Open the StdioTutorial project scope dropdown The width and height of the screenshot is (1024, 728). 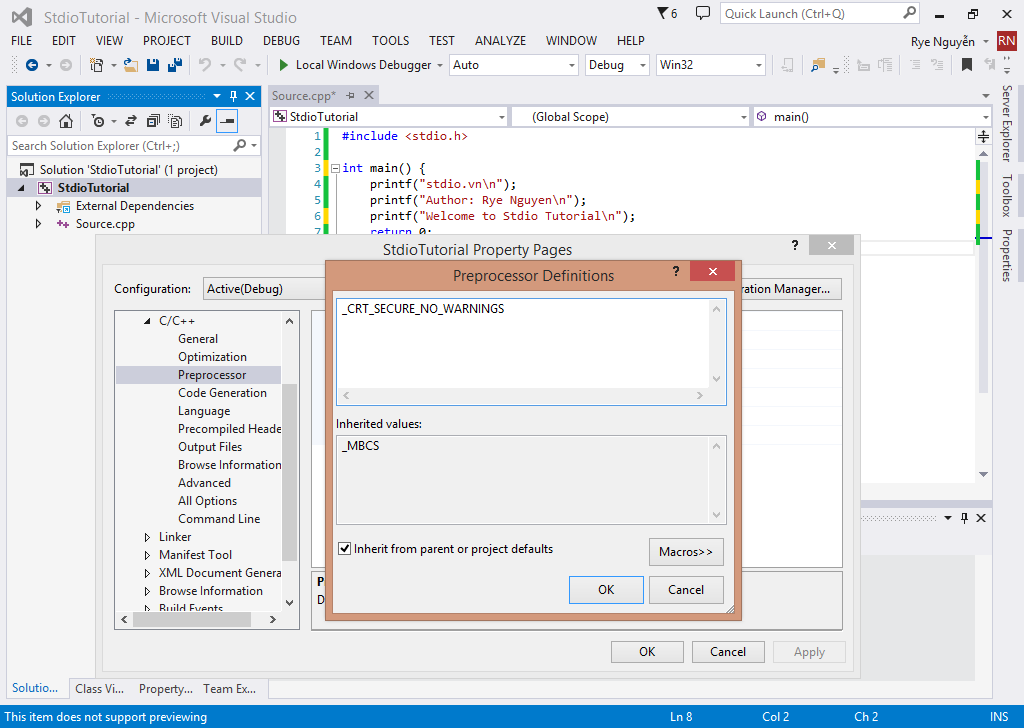coord(389,117)
